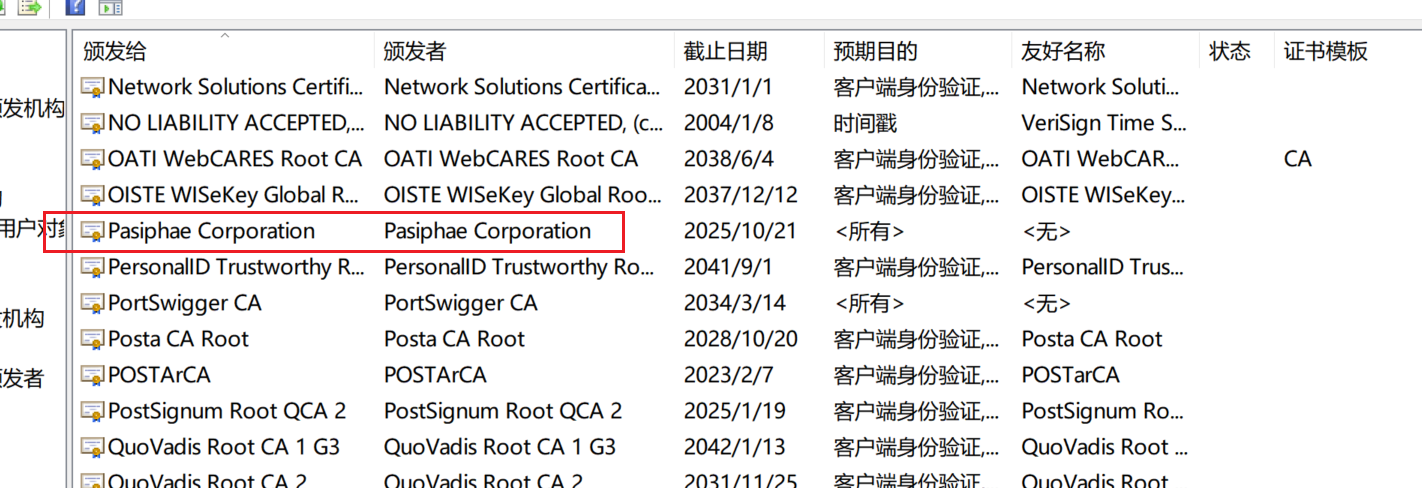Click the QuoVadis Root CA 1 G3 certificate icon

pyautogui.click(x=93, y=448)
